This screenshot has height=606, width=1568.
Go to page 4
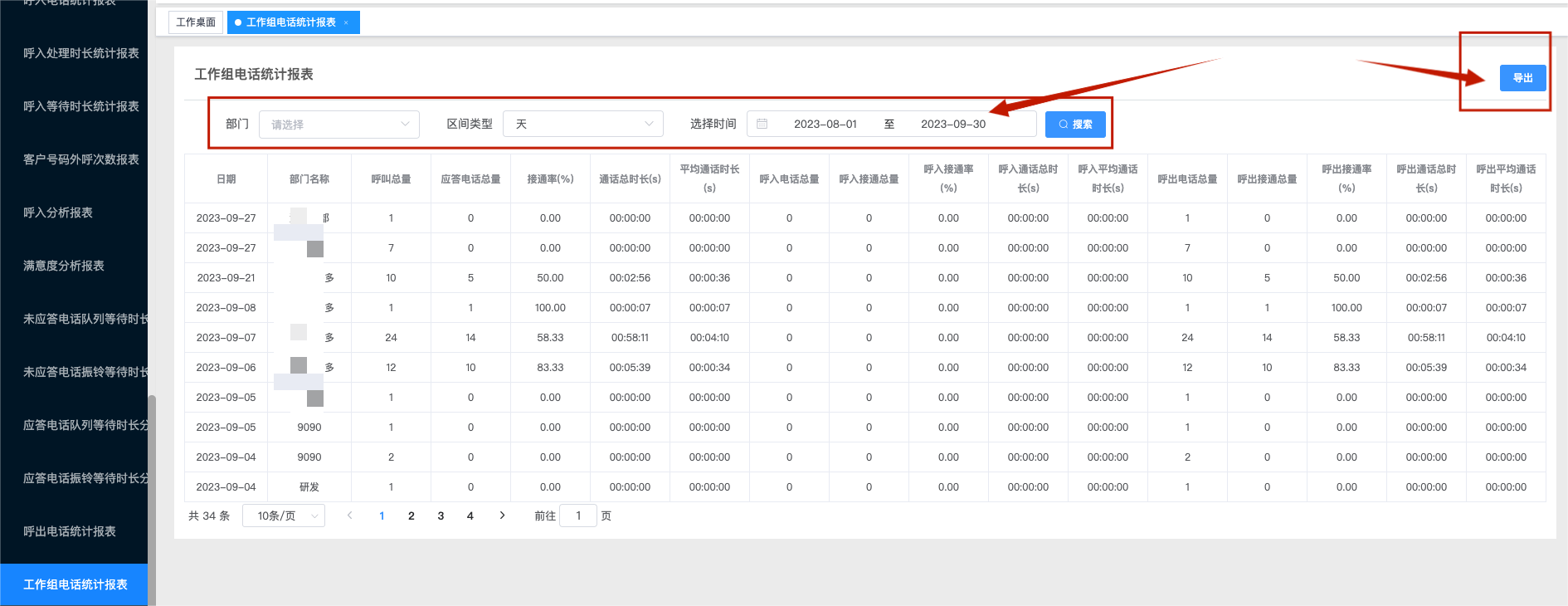click(470, 516)
